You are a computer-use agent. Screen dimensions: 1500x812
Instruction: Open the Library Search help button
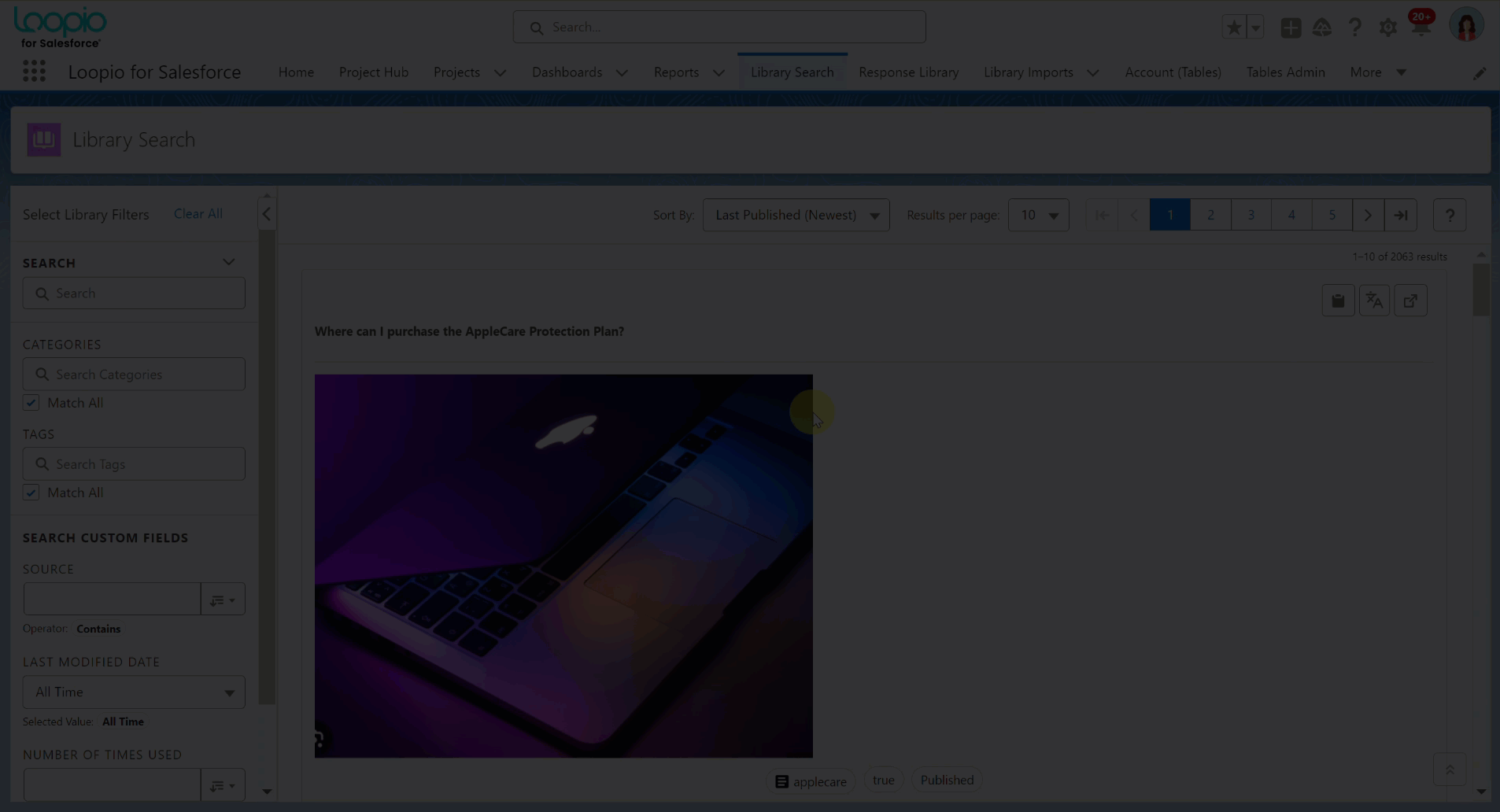pyautogui.click(x=1450, y=215)
